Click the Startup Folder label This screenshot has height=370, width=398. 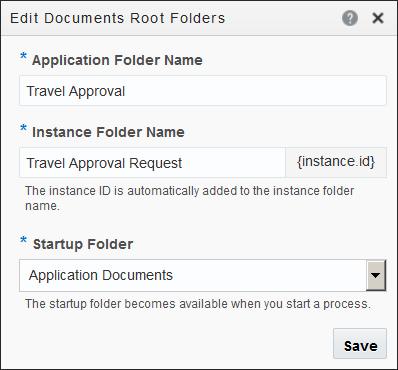pyautogui.click(x=83, y=244)
